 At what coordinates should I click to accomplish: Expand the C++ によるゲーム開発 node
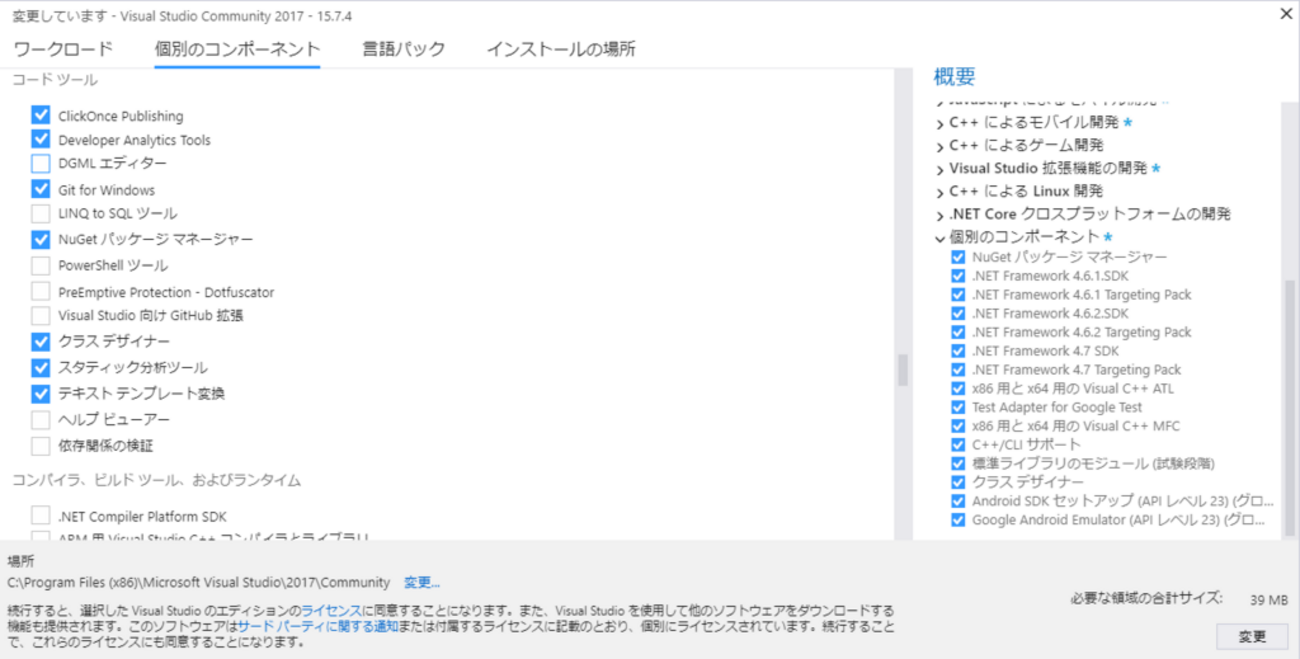click(940, 146)
